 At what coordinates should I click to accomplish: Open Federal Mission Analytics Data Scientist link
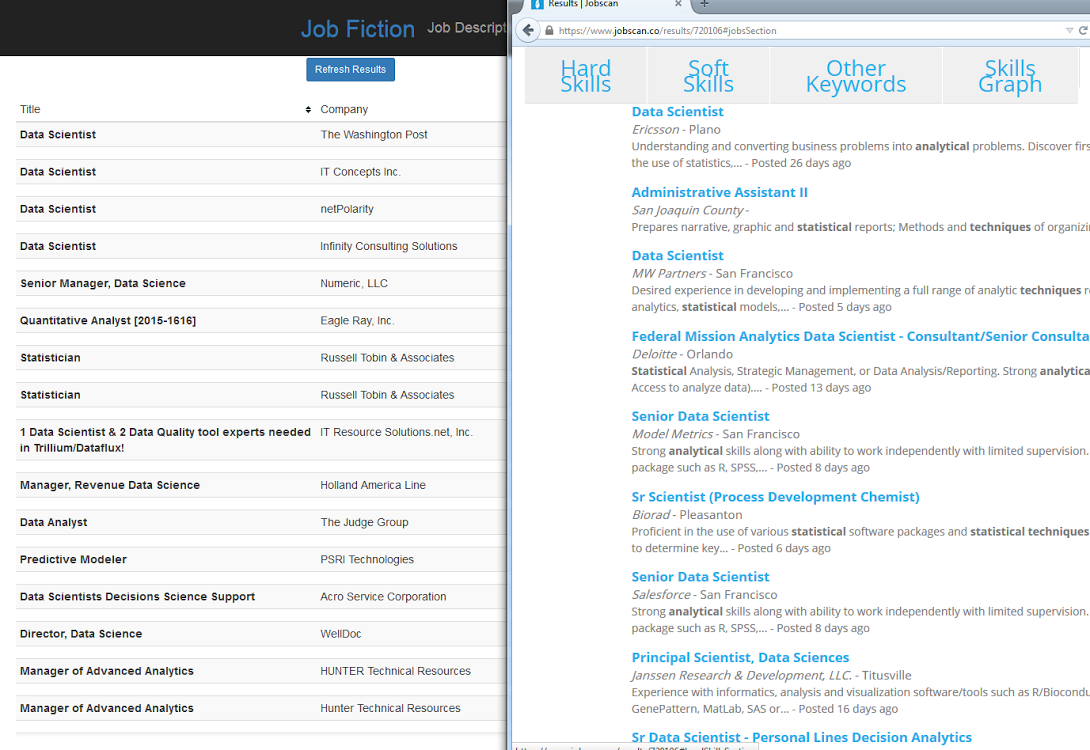click(860, 336)
